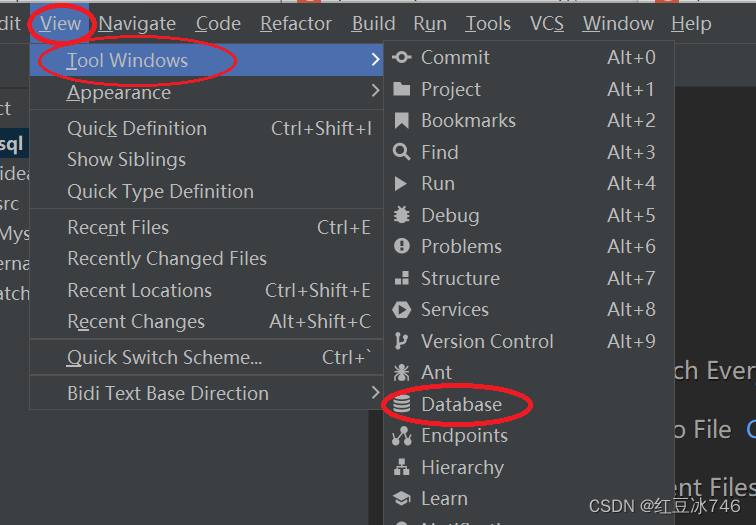Screen dimensions: 756x525
Task: Open the Build menu
Action: click(x=373, y=24)
